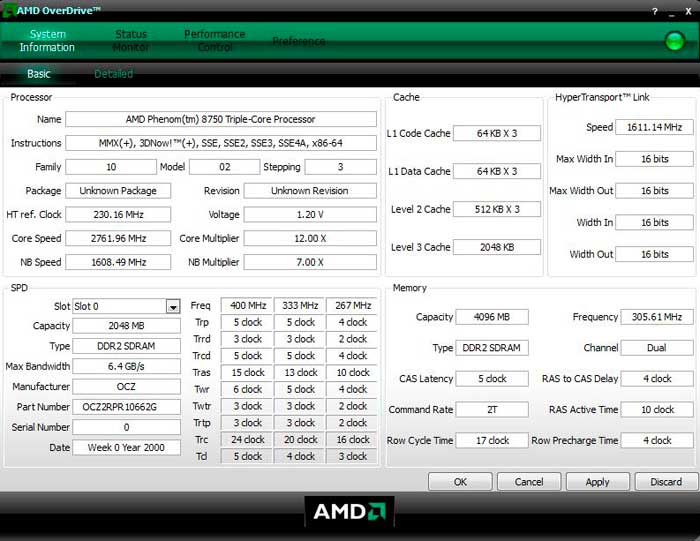
Task: Click RAS Active Time 10 clock field
Action: (657, 409)
